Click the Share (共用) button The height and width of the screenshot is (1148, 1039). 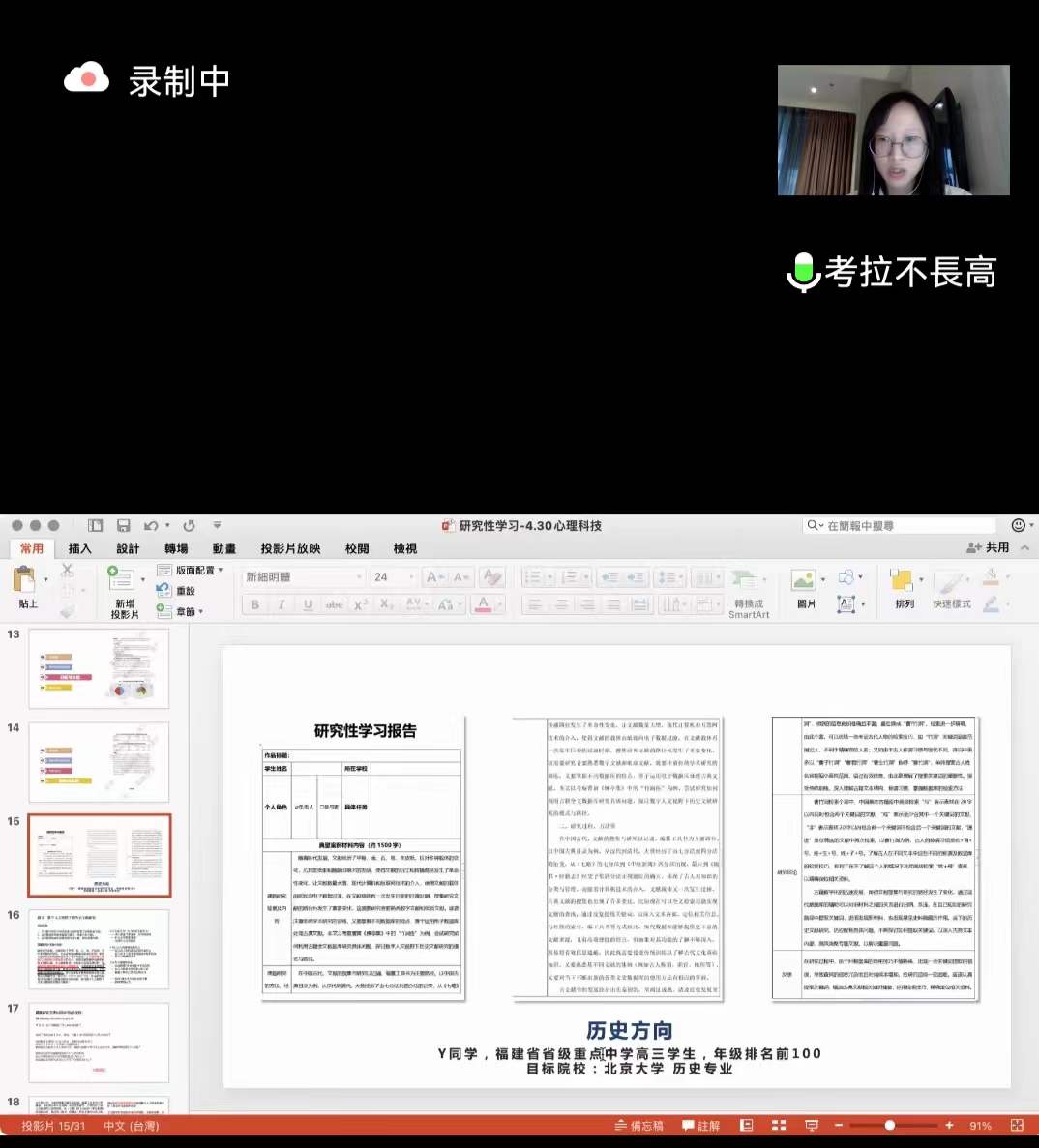tap(989, 547)
